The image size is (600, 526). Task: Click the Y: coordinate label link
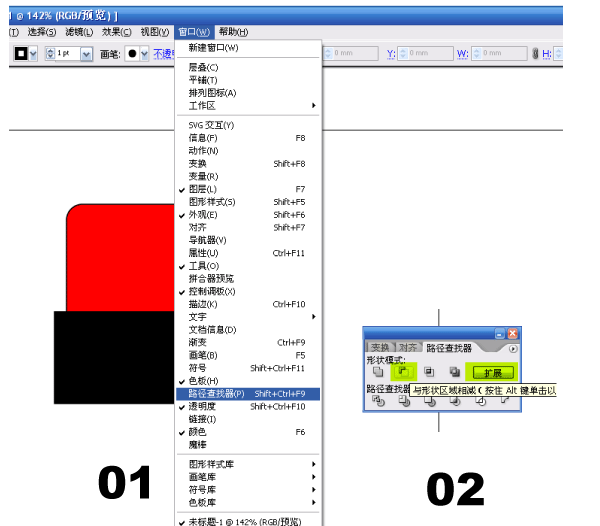[391, 54]
